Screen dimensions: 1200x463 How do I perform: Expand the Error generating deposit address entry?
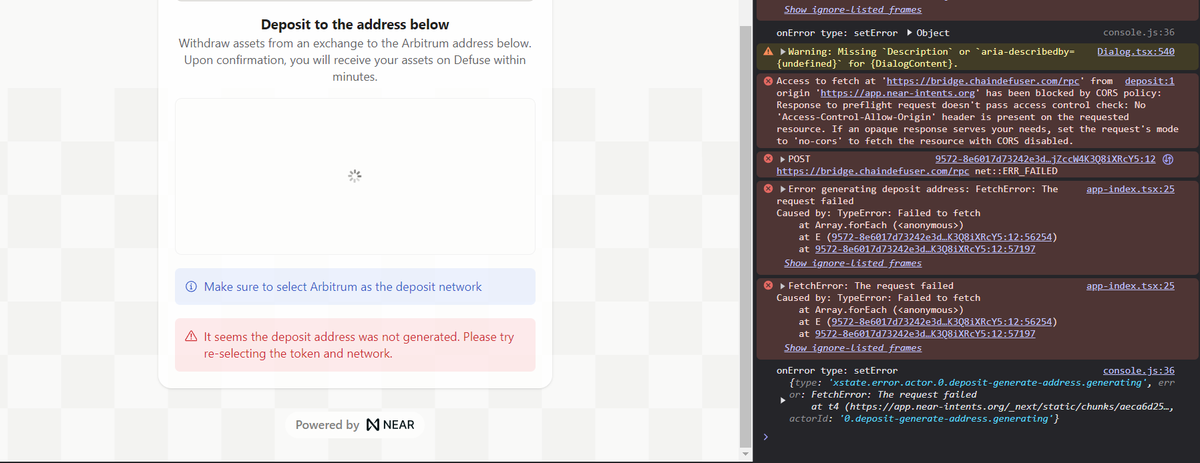tap(782, 189)
